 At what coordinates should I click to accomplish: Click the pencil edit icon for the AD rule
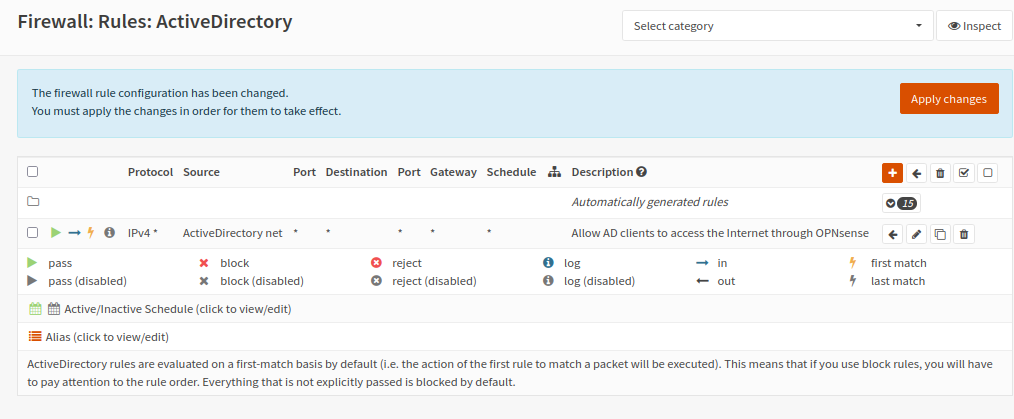pos(916,234)
